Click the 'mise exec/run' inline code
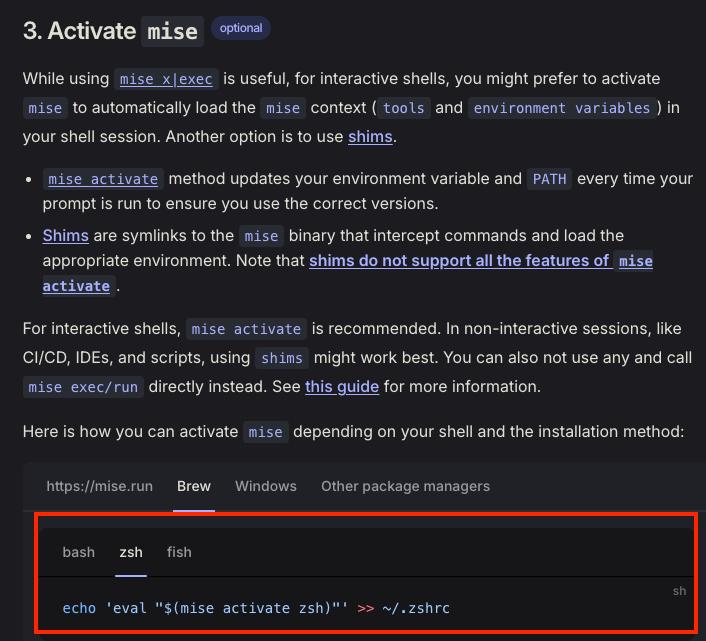The width and height of the screenshot is (706, 641). [83, 387]
